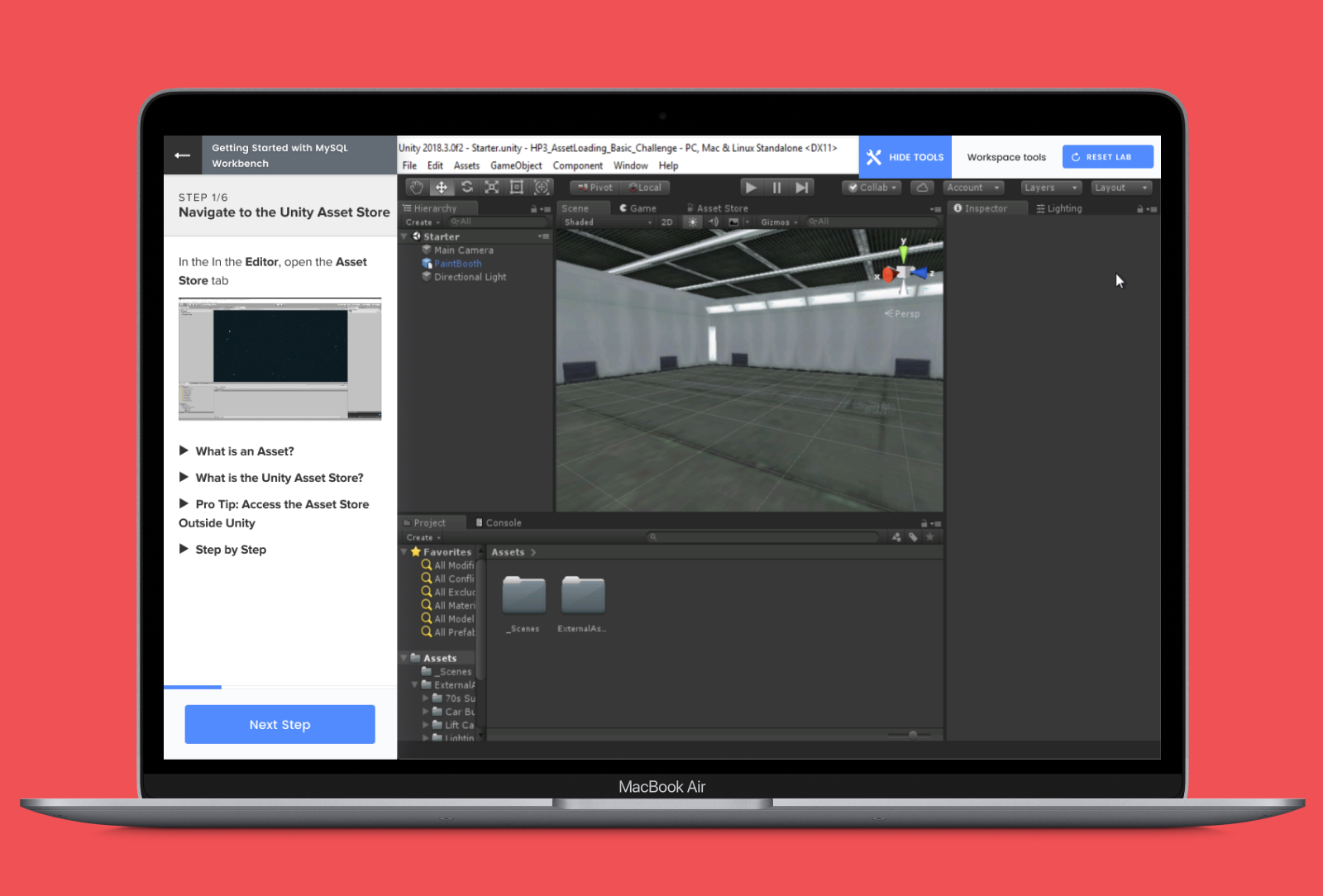Viewport: 1323px width, 896px height.
Task: Open the Collab dropdown
Action: [872, 188]
